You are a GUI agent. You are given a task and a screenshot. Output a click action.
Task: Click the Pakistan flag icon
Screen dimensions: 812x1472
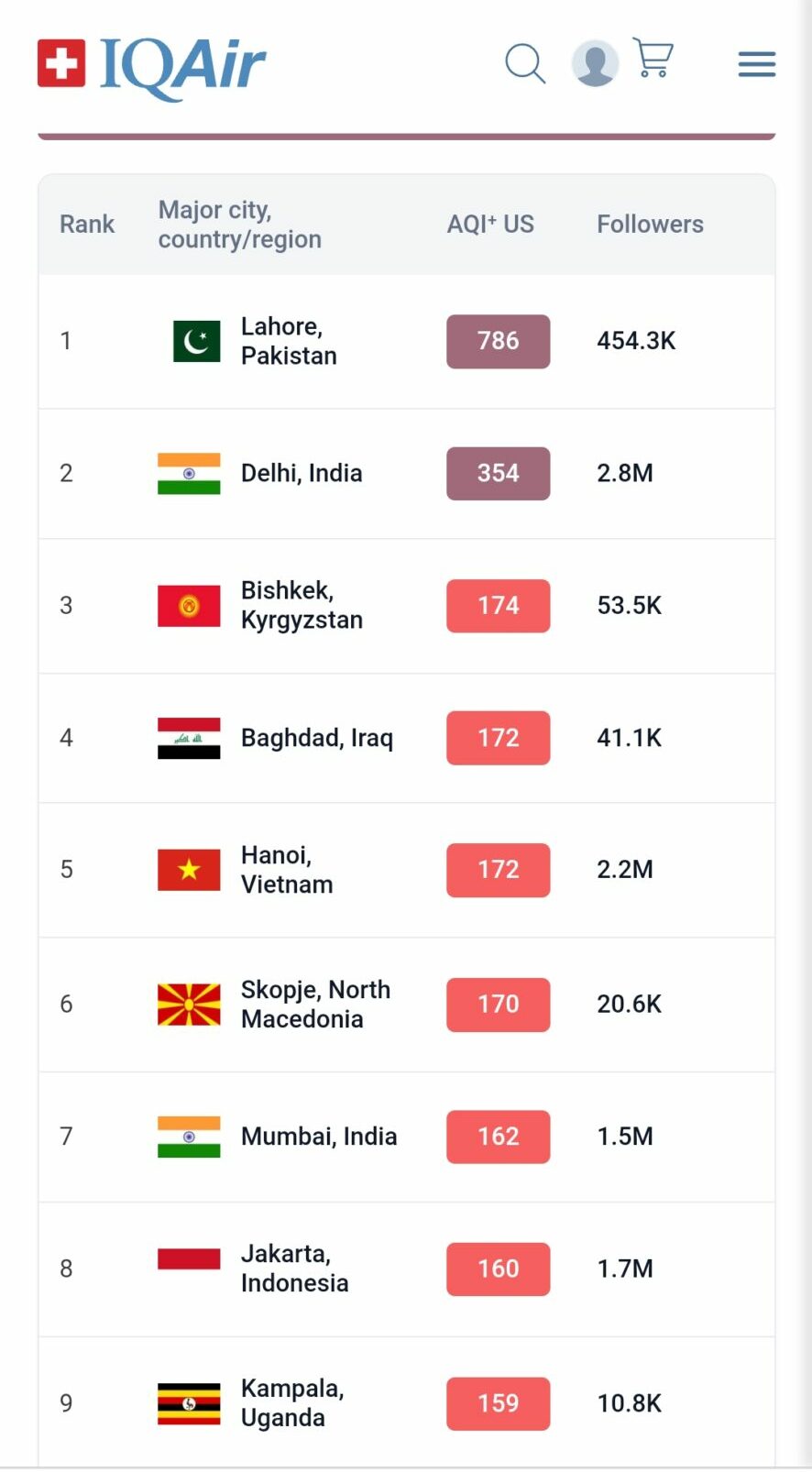tap(197, 341)
